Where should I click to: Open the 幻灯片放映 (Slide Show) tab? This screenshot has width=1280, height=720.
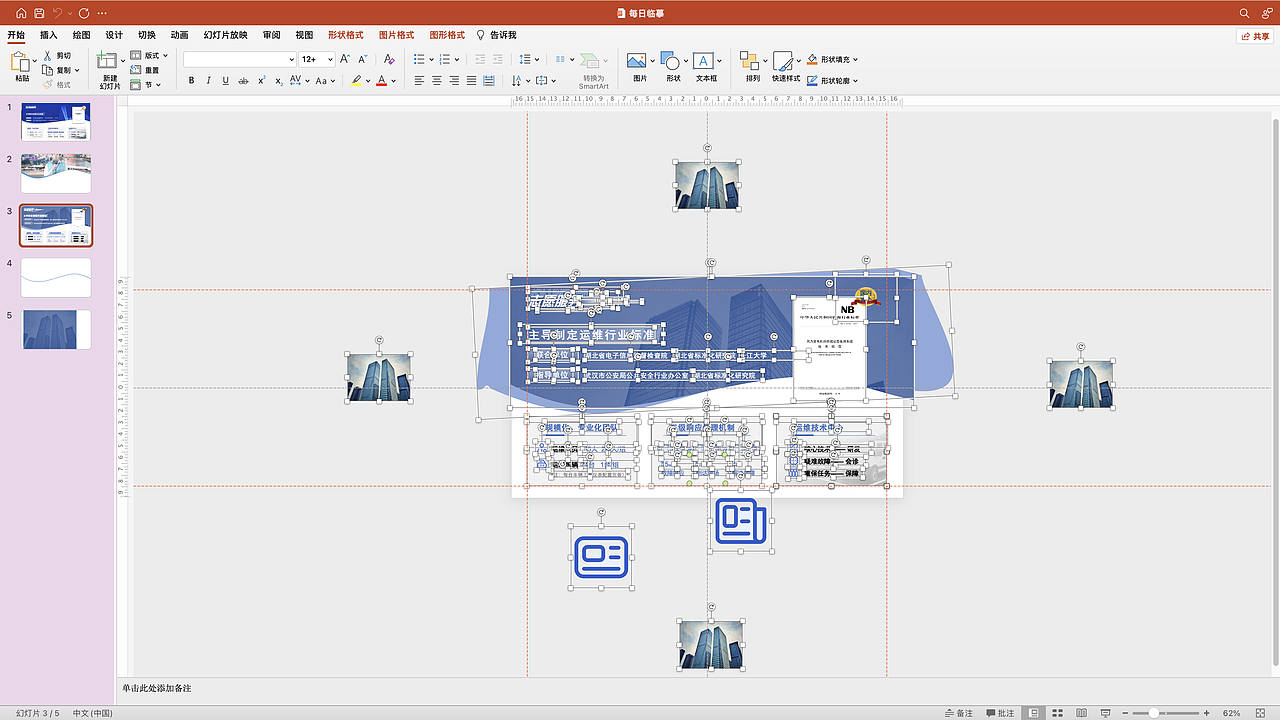225,35
